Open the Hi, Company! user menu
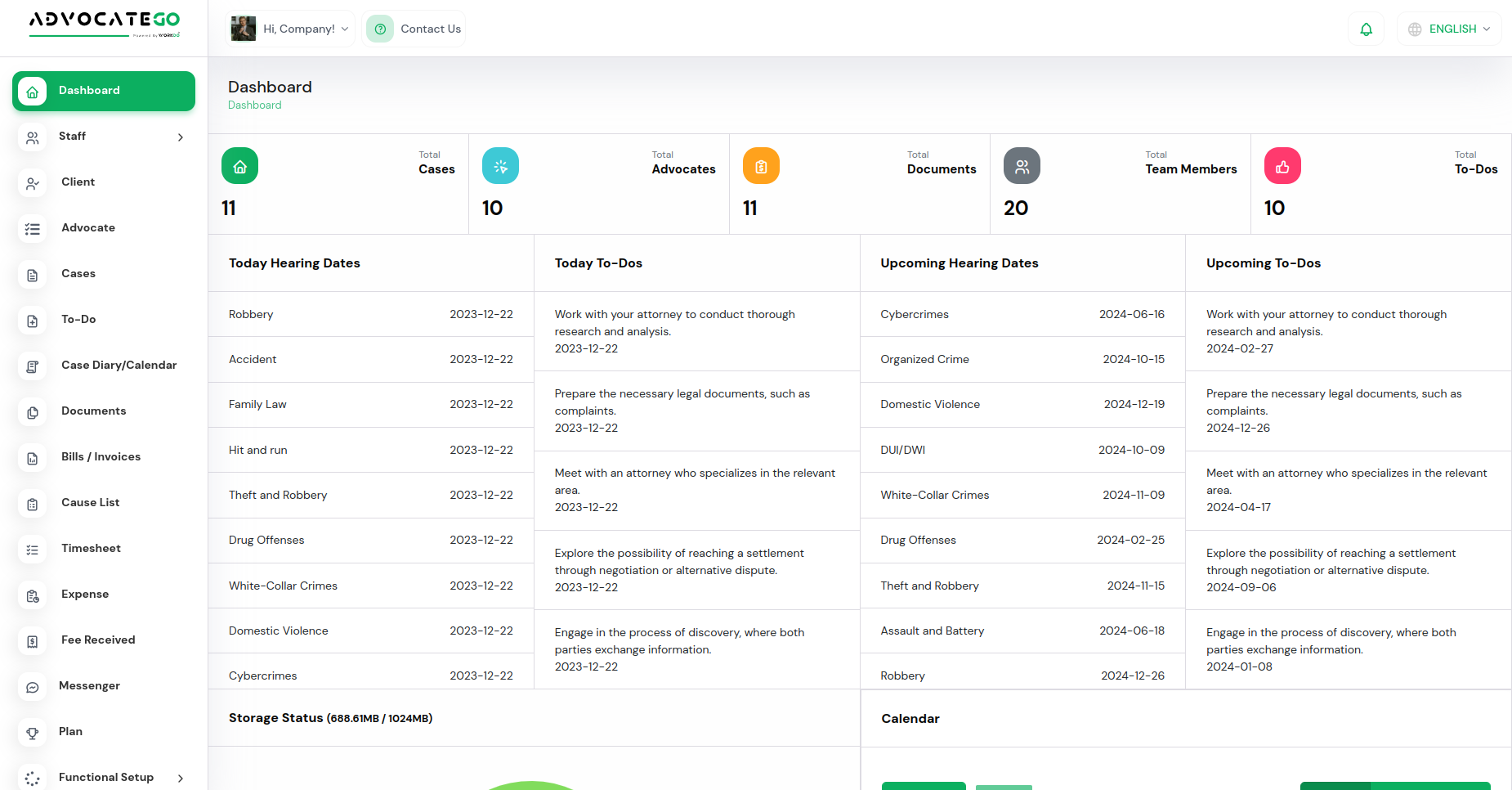Viewport: 1512px width, 790px height. click(290, 29)
